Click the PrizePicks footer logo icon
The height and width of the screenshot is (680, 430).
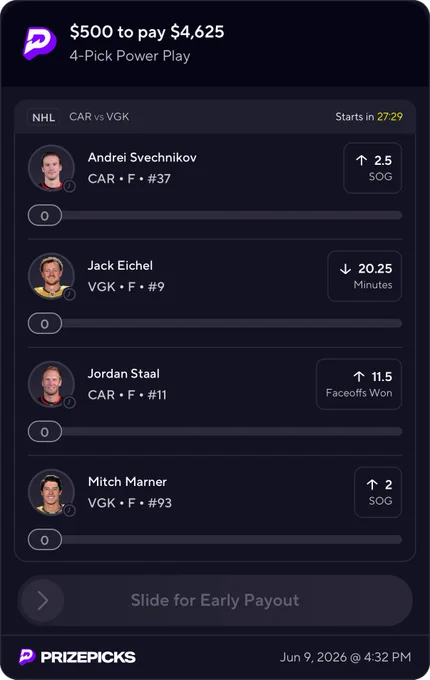(x=27, y=657)
